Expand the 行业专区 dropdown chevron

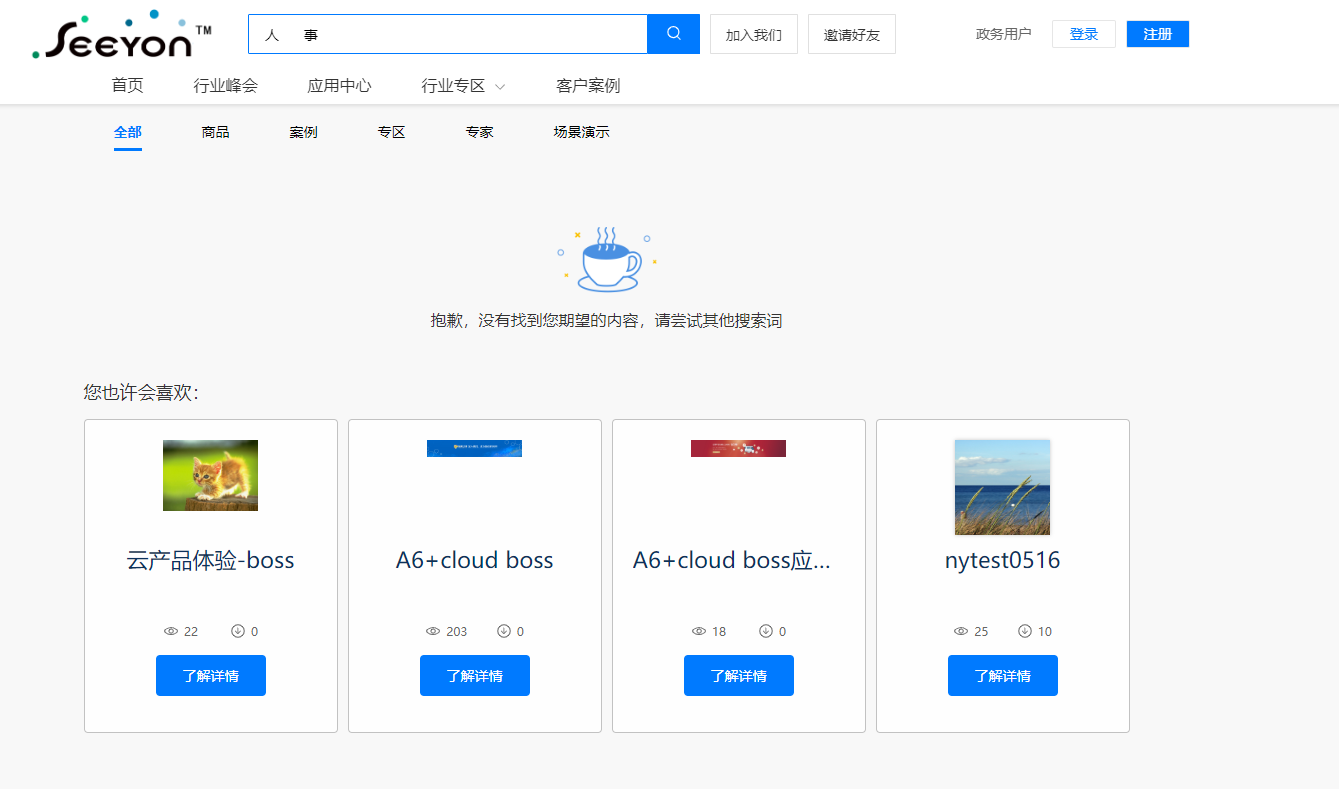(500, 87)
